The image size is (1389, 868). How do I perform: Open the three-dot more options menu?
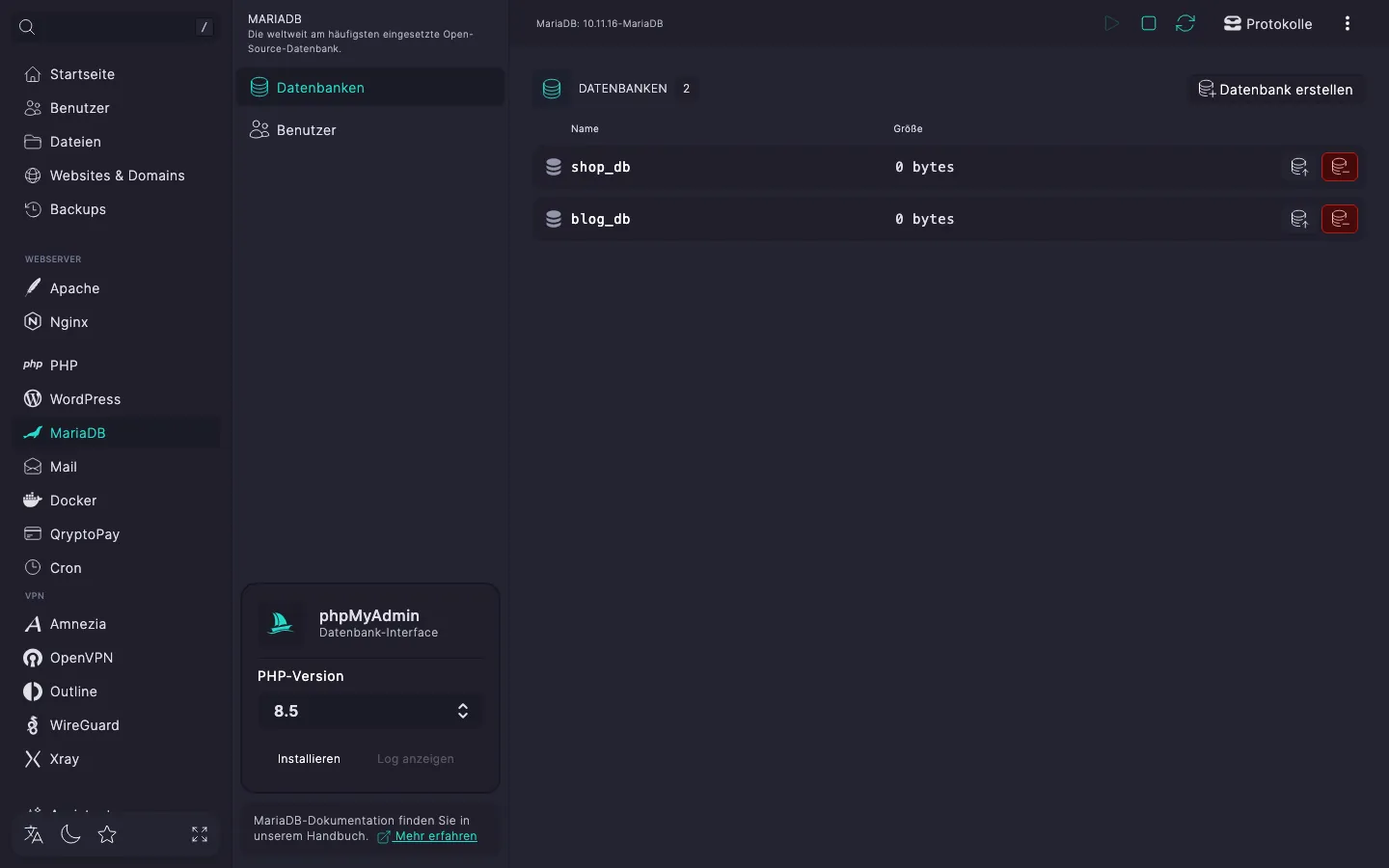(1348, 24)
